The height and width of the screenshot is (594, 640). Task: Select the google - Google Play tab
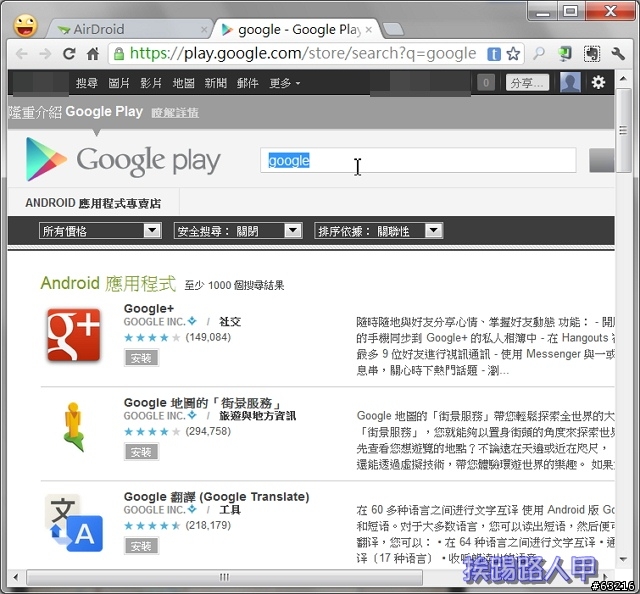pyautogui.click(x=296, y=29)
